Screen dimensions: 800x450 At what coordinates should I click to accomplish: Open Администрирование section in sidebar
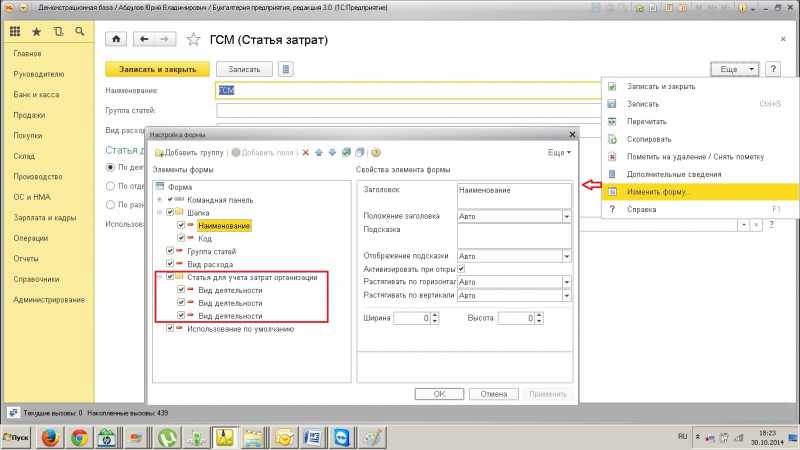tap(49, 299)
